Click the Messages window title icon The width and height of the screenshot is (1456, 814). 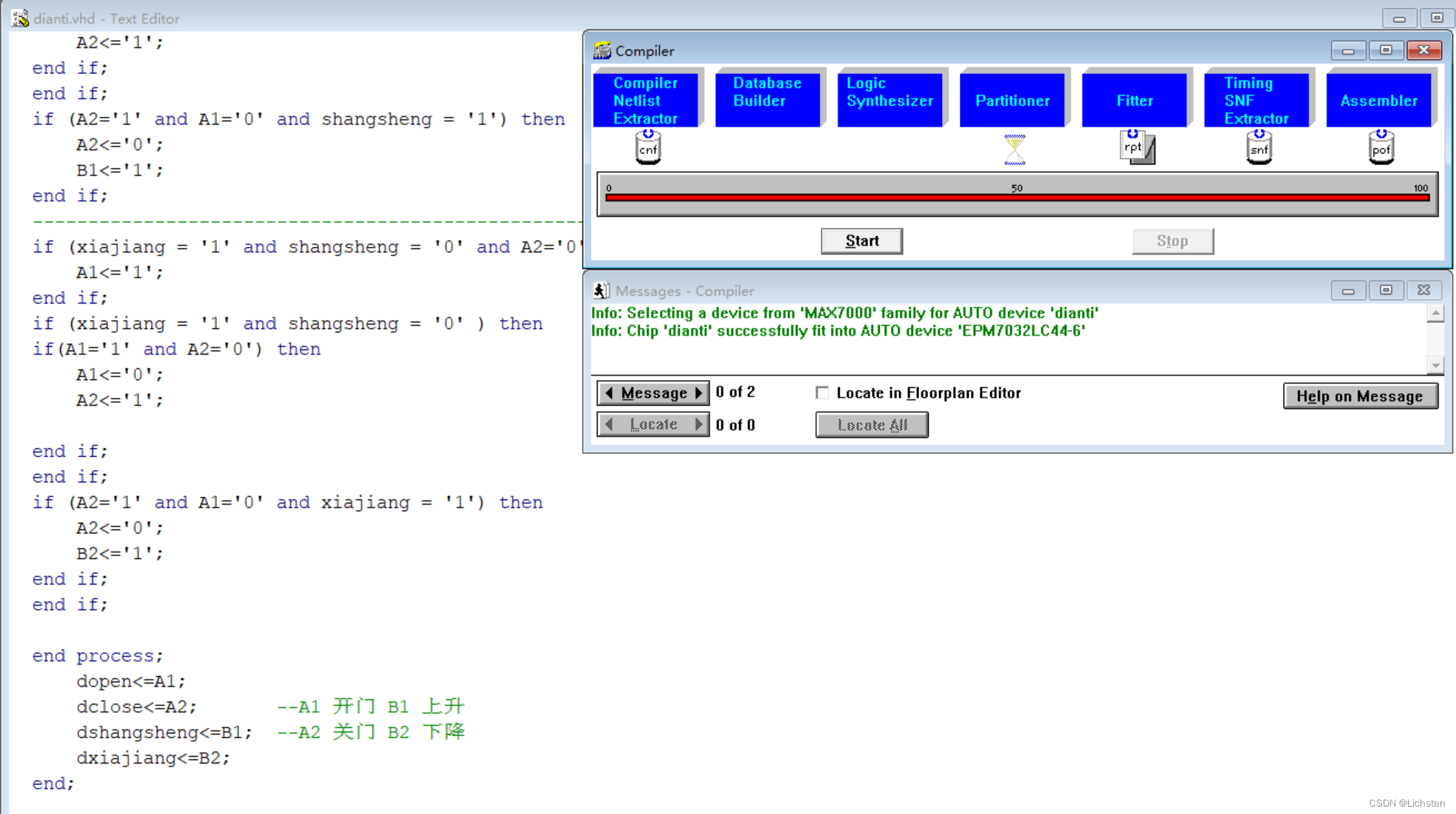pos(601,290)
